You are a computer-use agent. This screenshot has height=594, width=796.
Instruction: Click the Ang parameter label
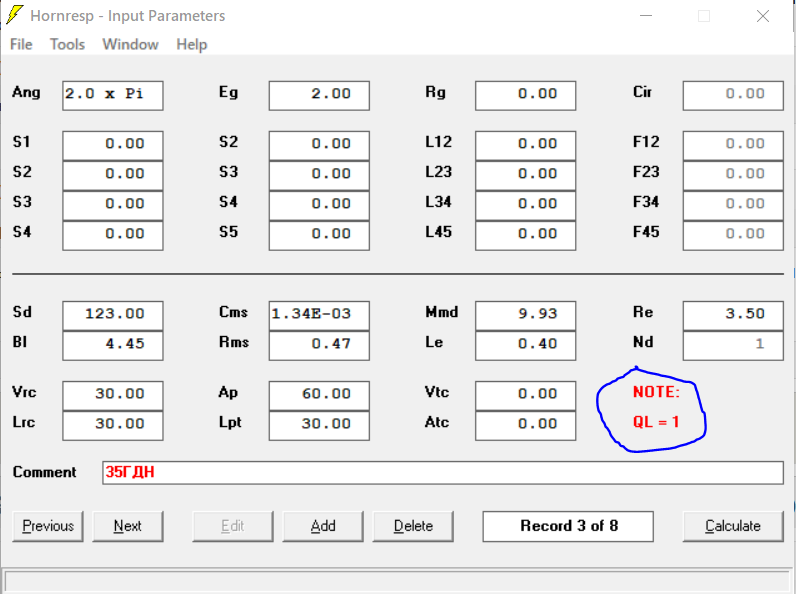click(26, 92)
